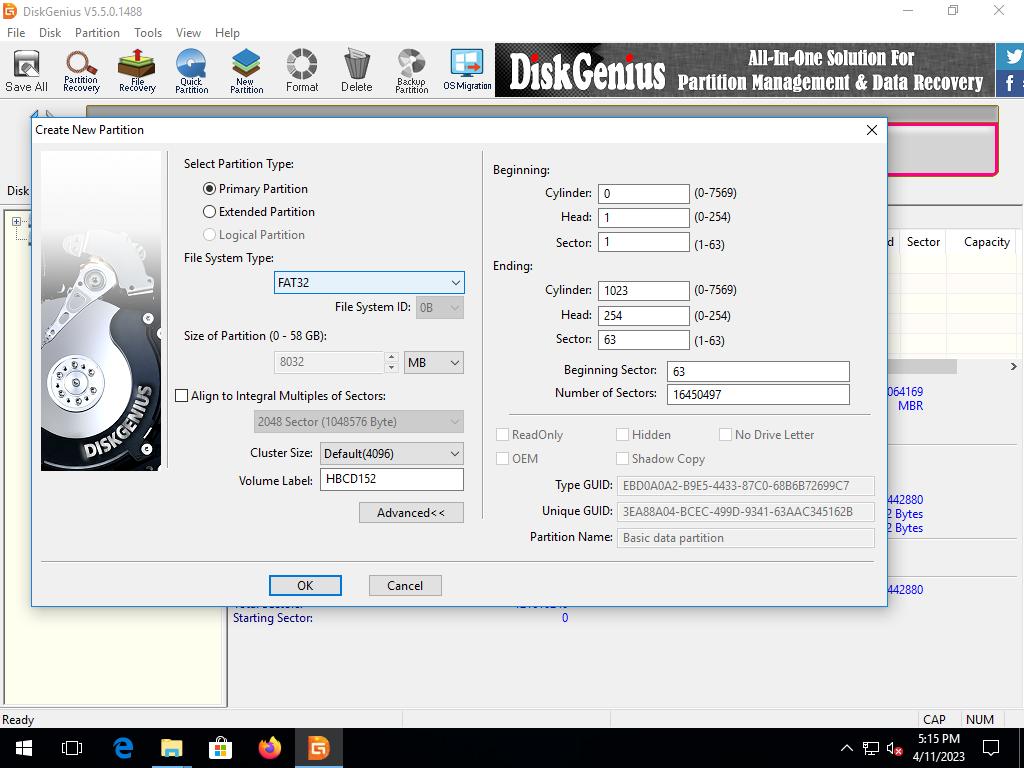Select the Primary Partition option
This screenshot has height=768, width=1024.
tap(210, 189)
